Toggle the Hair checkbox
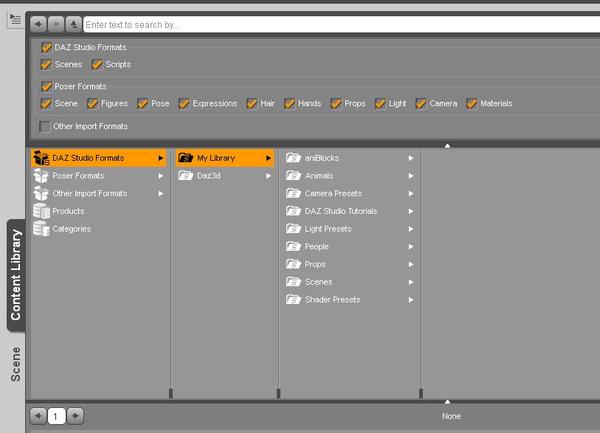The width and height of the screenshot is (600, 433). tap(252, 104)
